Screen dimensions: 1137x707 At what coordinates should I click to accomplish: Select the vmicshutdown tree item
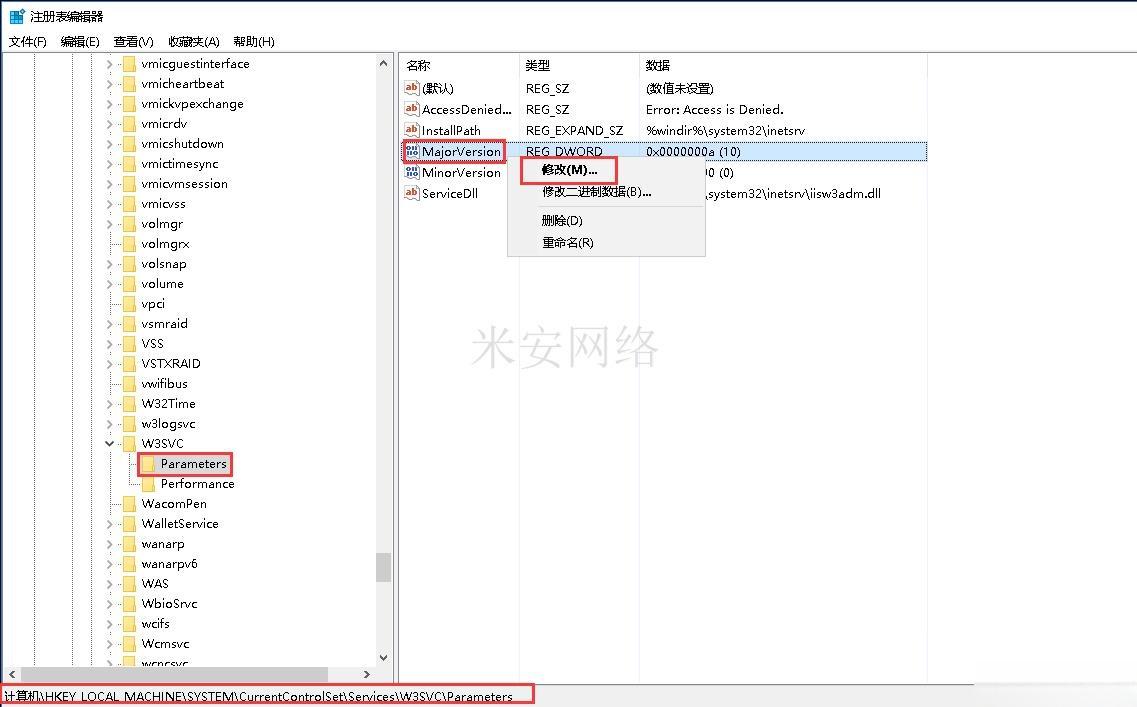182,144
